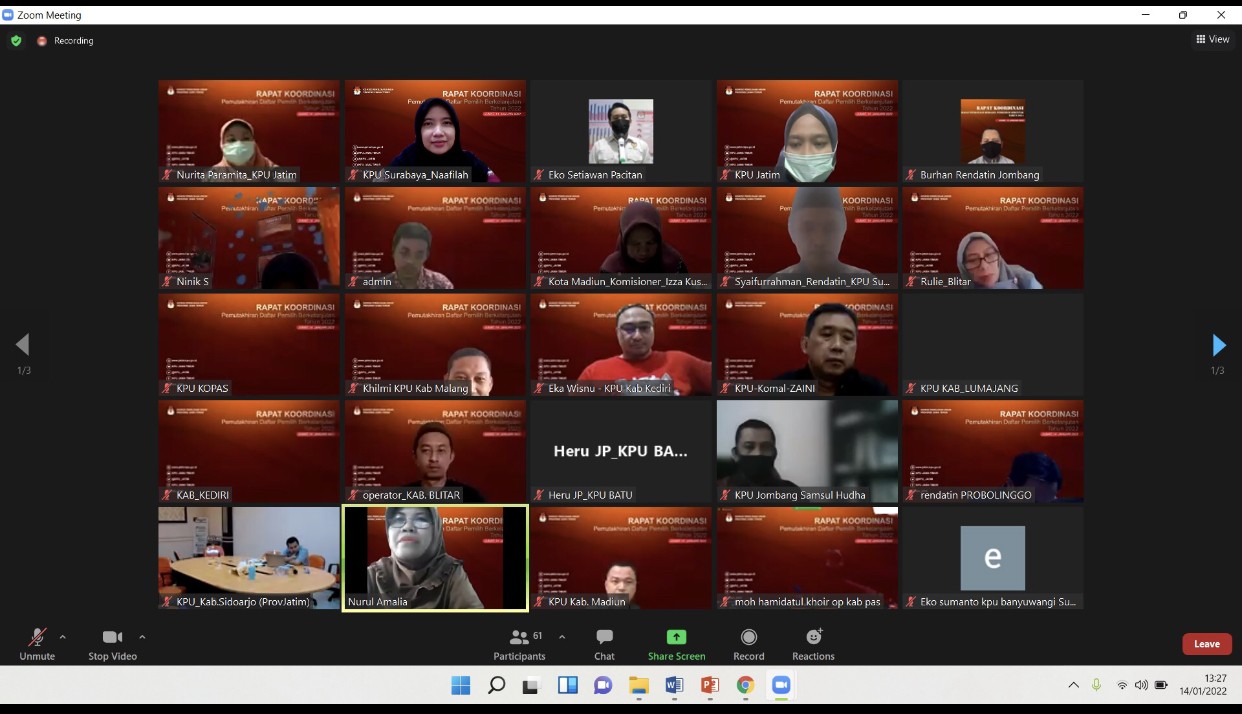Open the Reactions menu
1242x714 pixels.
pyautogui.click(x=813, y=644)
